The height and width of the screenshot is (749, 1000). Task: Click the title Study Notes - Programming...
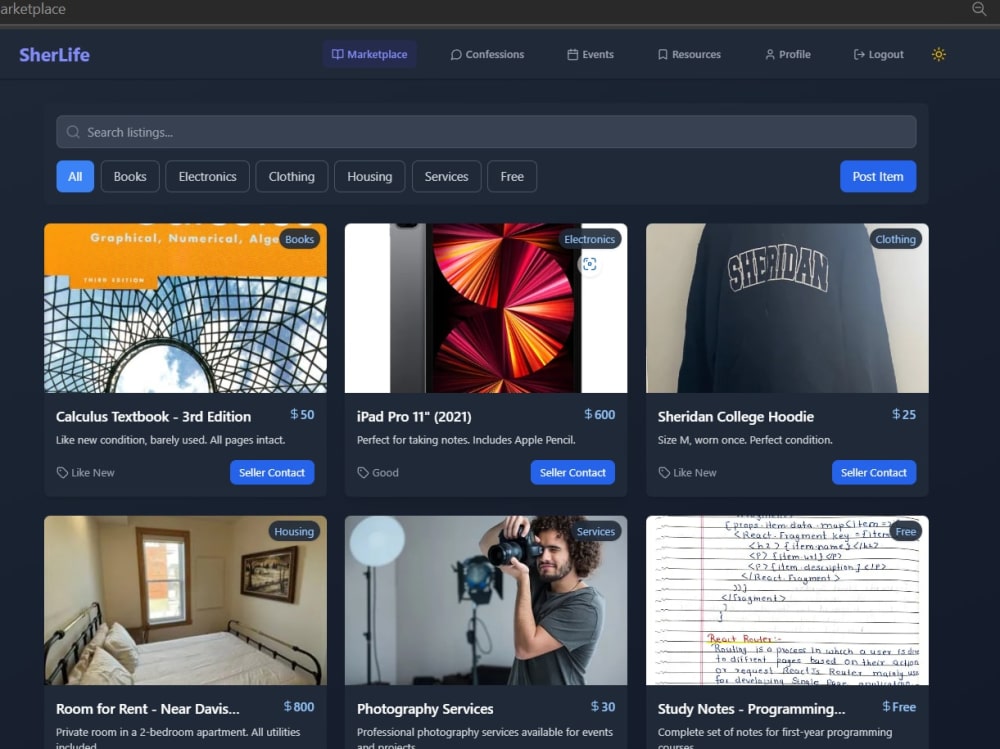(x=751, y=709)
